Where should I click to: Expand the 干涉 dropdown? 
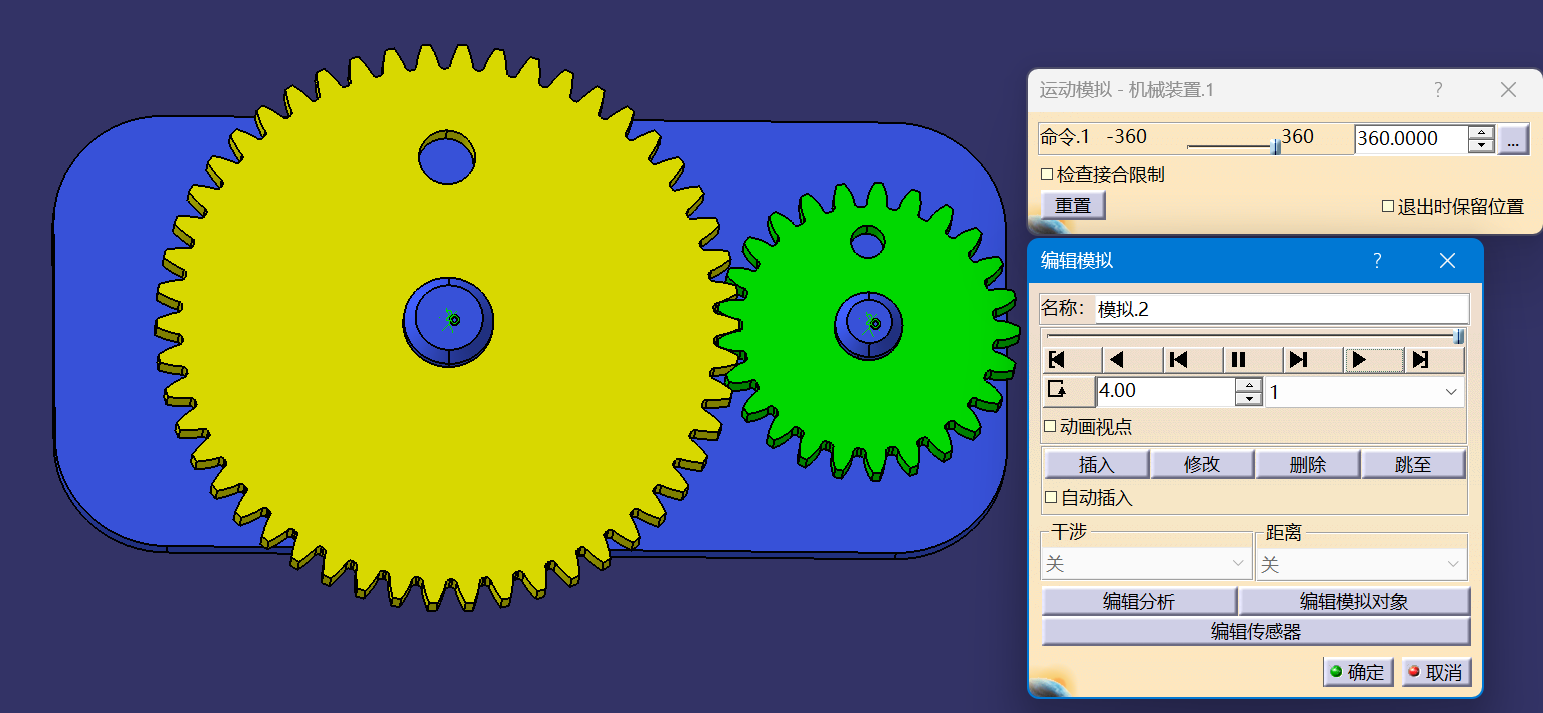(1146, 565)
